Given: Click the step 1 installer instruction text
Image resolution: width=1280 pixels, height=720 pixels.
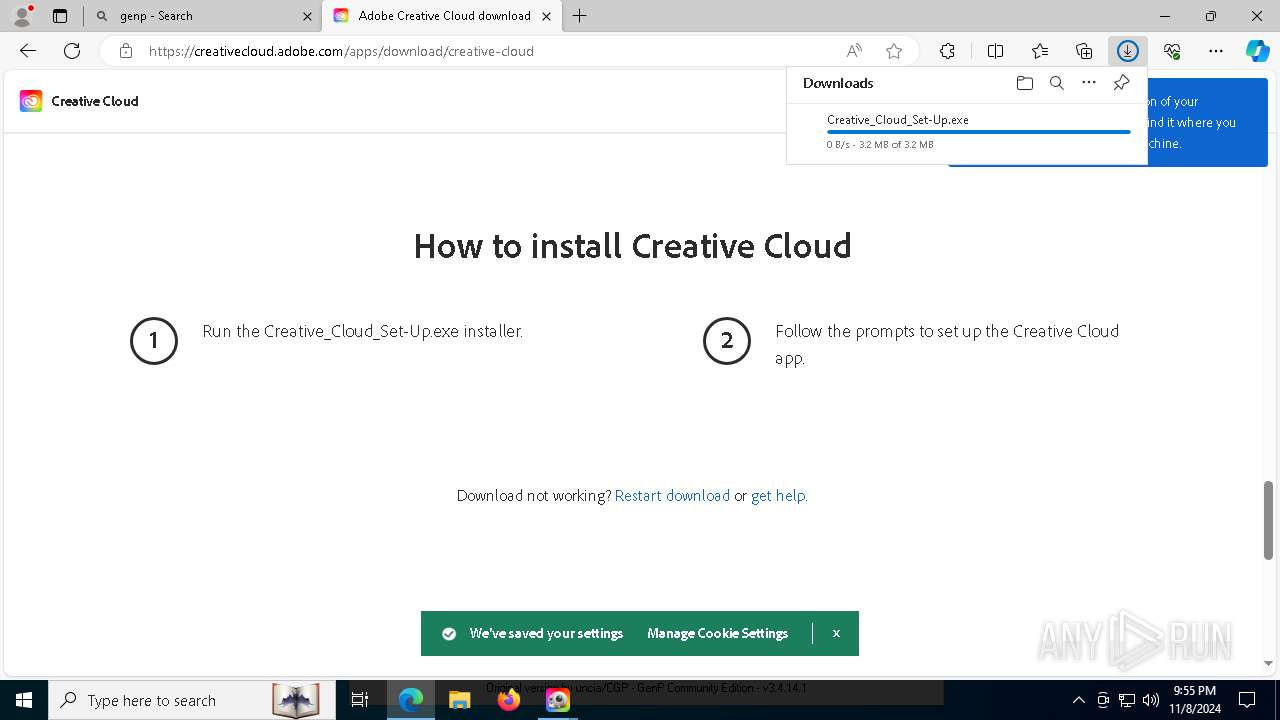Looking at the screenshot, I should point(363,331).
